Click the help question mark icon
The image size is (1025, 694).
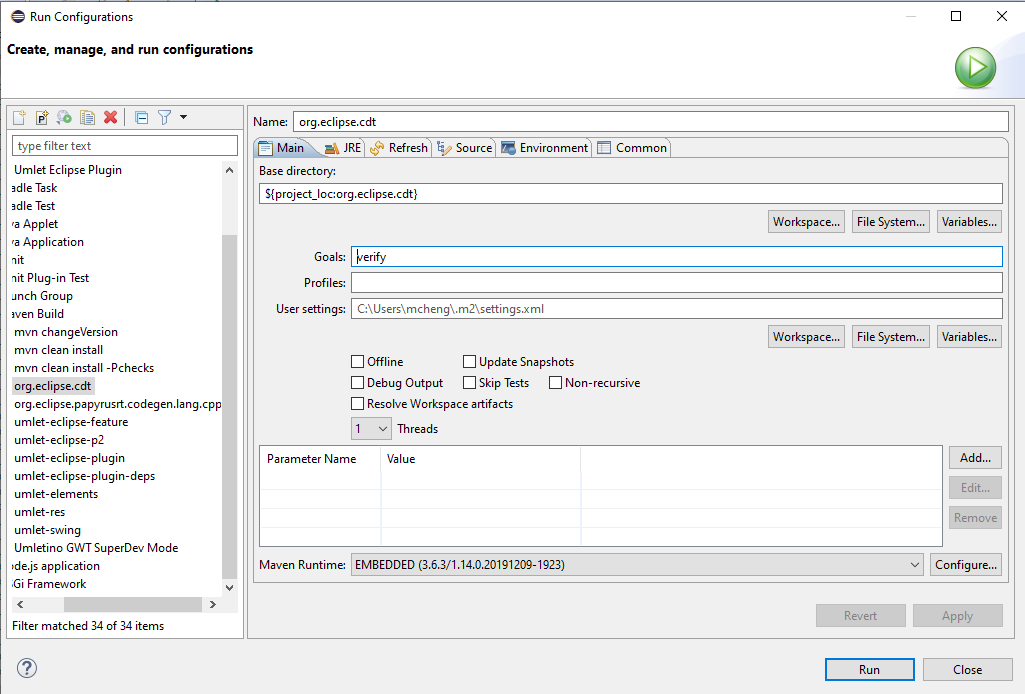[x=27, y=668]
